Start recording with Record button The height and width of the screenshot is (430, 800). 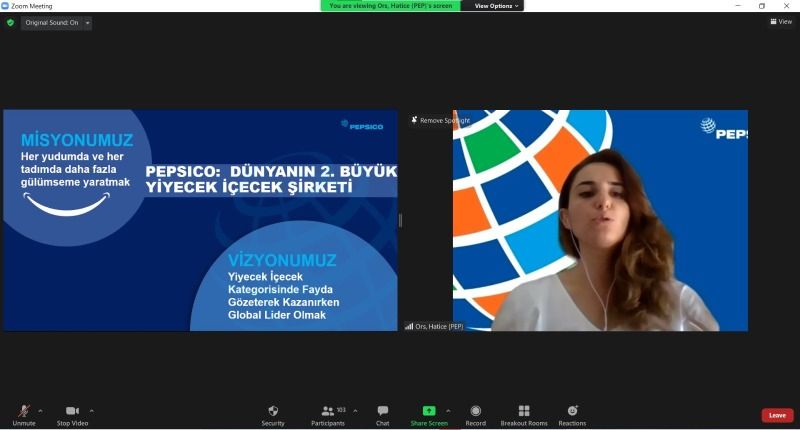point(475,414)
